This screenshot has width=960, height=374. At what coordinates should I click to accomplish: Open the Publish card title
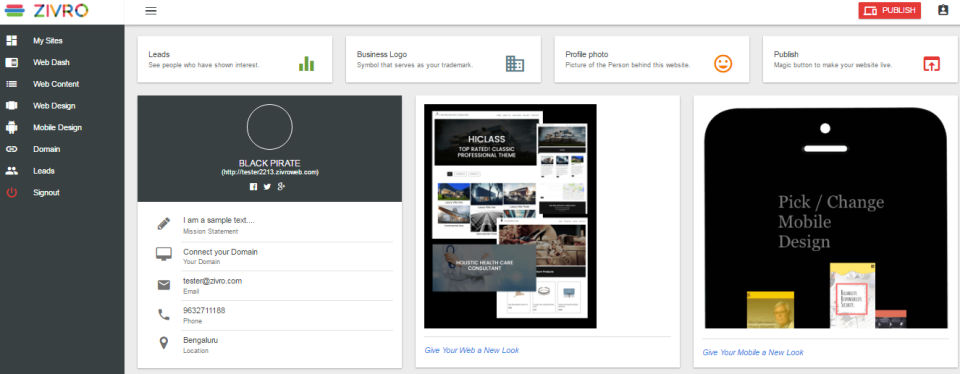pyautogui.click(x=786, y=54)
